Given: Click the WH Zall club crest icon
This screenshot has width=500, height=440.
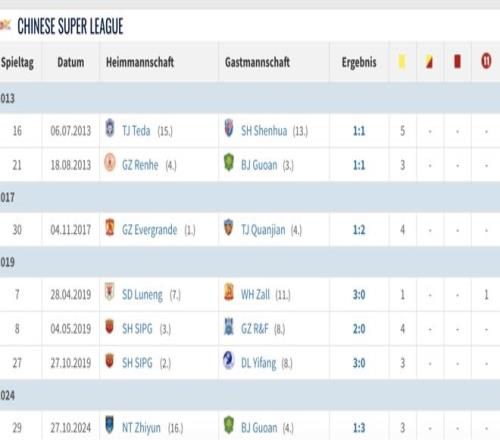Looking at the screenshot, I should 229,292.
